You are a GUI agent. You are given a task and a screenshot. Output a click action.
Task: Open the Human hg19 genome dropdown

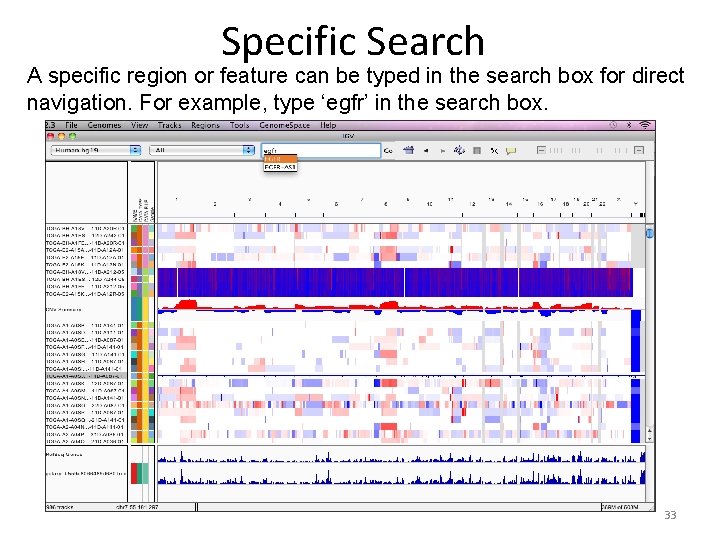[x=96, y=150]
